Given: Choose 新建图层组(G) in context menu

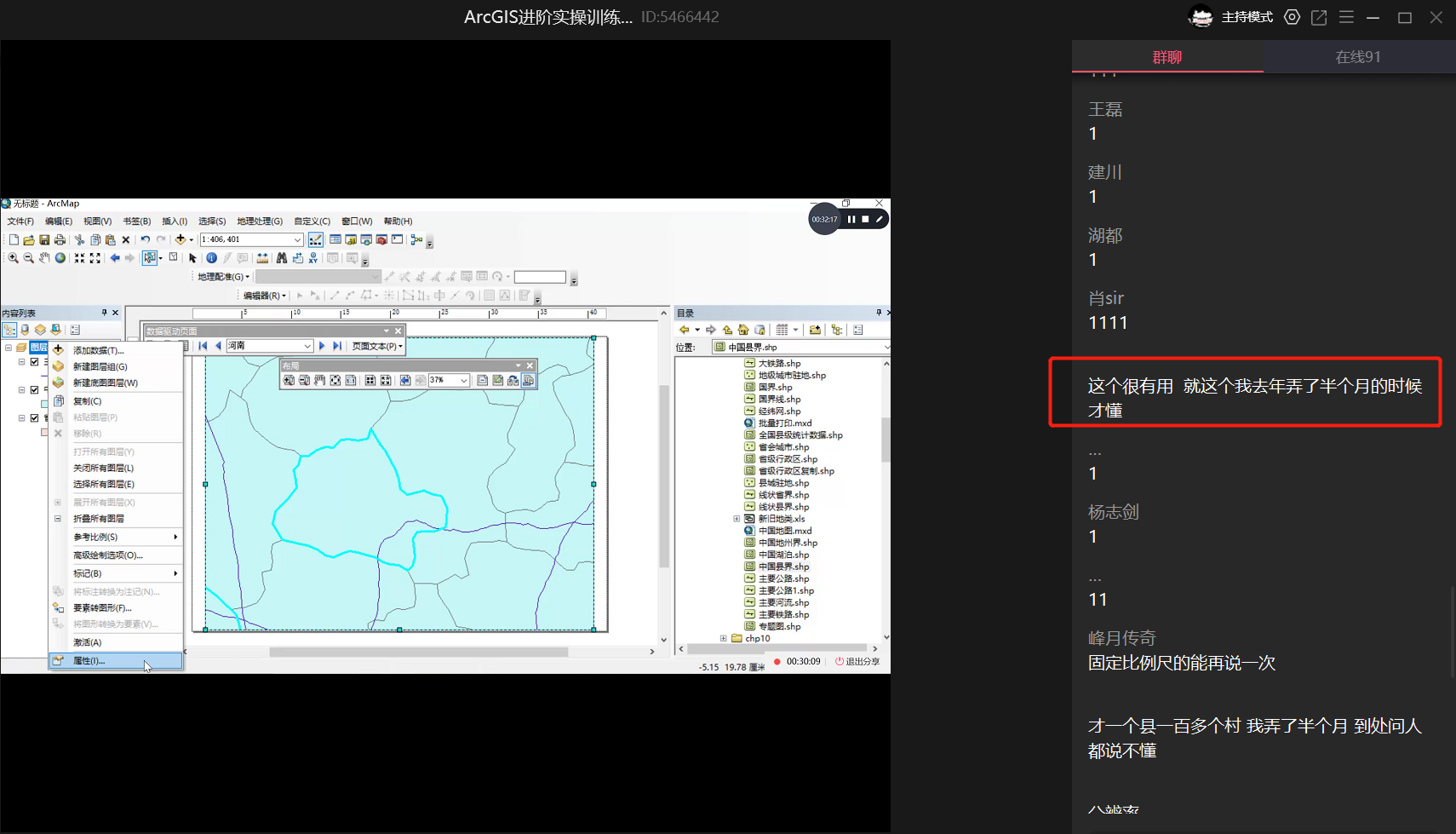Looking at the screenshot, I should pos(116,366).
